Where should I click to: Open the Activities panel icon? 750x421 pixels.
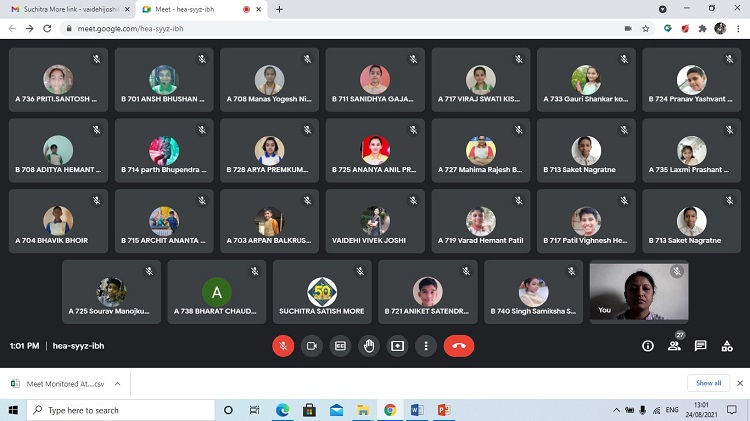click(727, 346)
